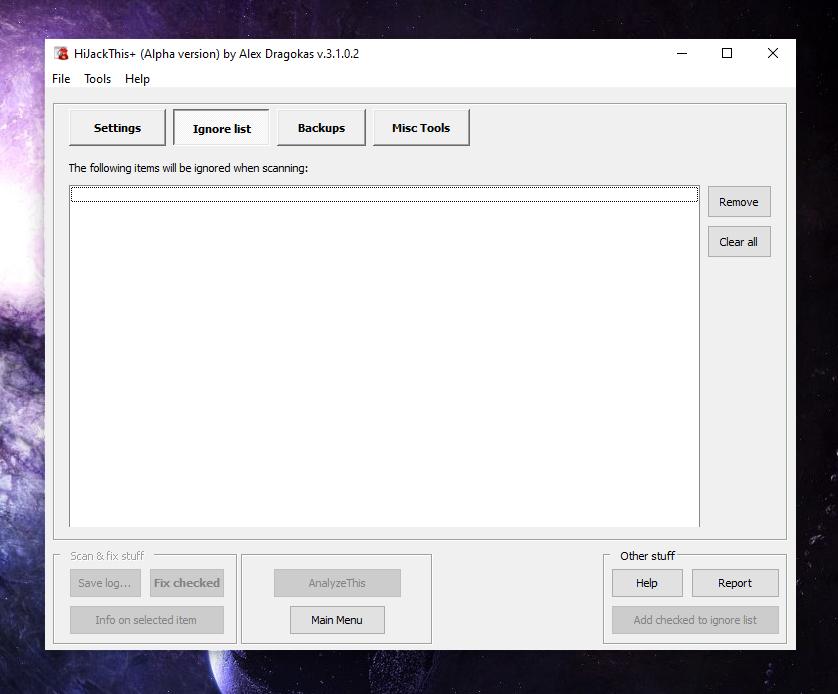Click the Remove button
Image resolution: width=838 pixels, height=694 pixels.
tap(739, 201)
